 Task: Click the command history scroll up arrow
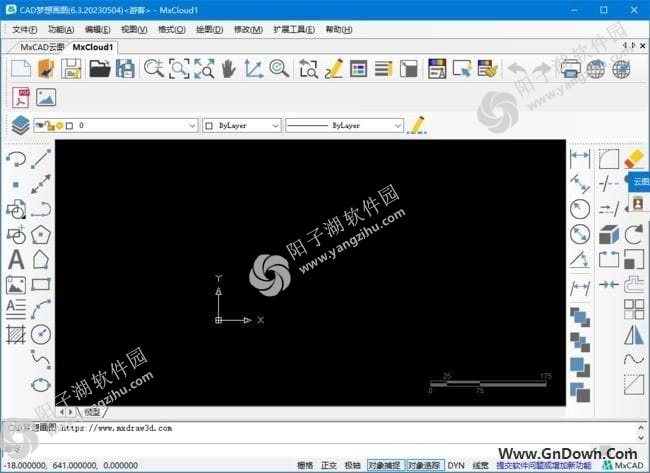tap(641, 427)
